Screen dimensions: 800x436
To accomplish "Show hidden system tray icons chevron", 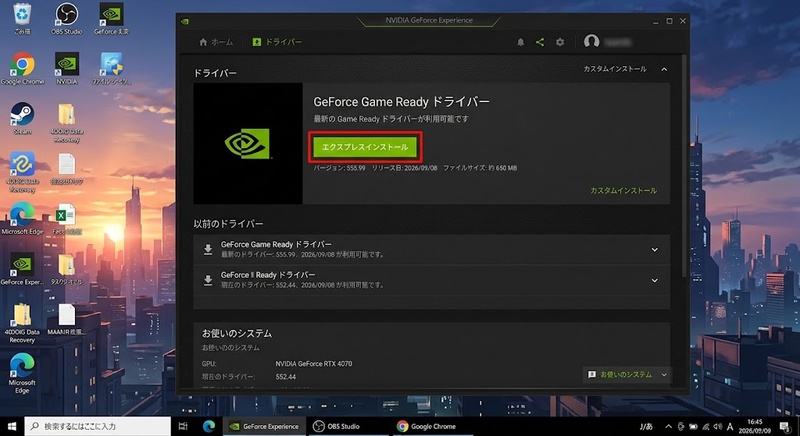I will 668,426.
